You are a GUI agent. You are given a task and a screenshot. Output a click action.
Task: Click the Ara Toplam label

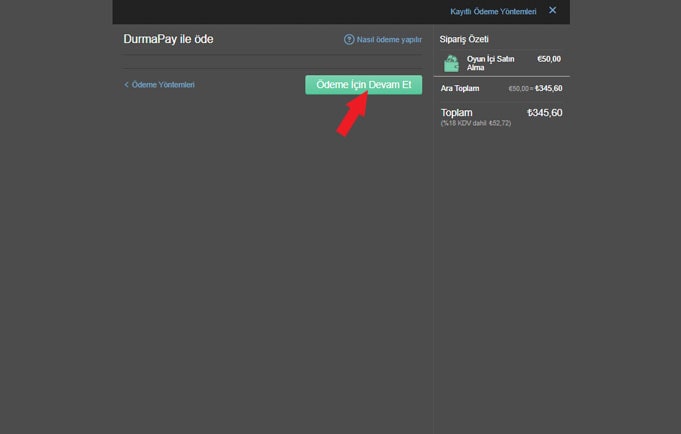(x=460, y=88)
